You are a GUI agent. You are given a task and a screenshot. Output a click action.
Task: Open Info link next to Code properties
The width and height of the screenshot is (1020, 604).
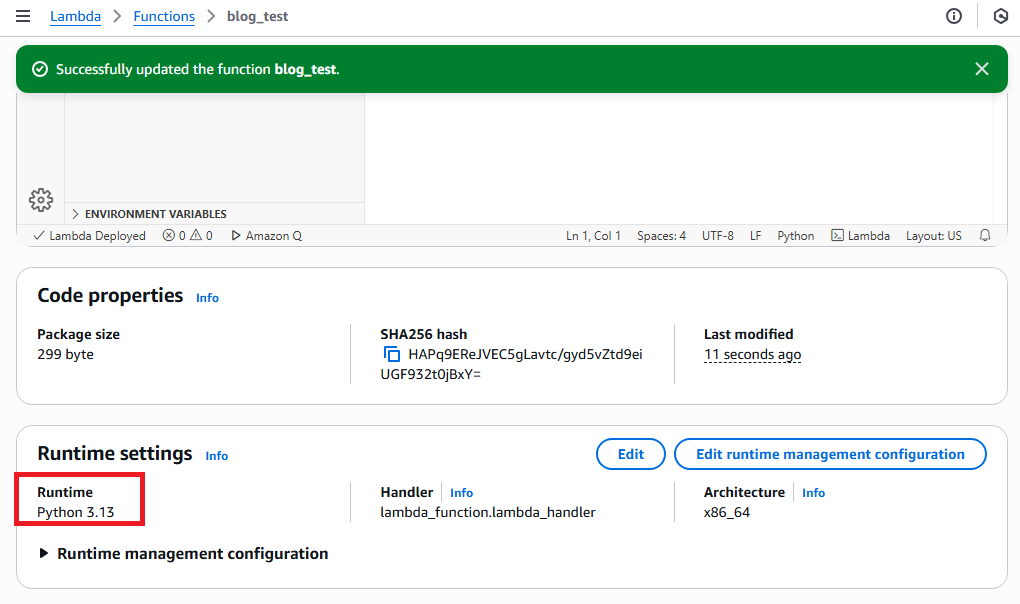coord(207,298)
